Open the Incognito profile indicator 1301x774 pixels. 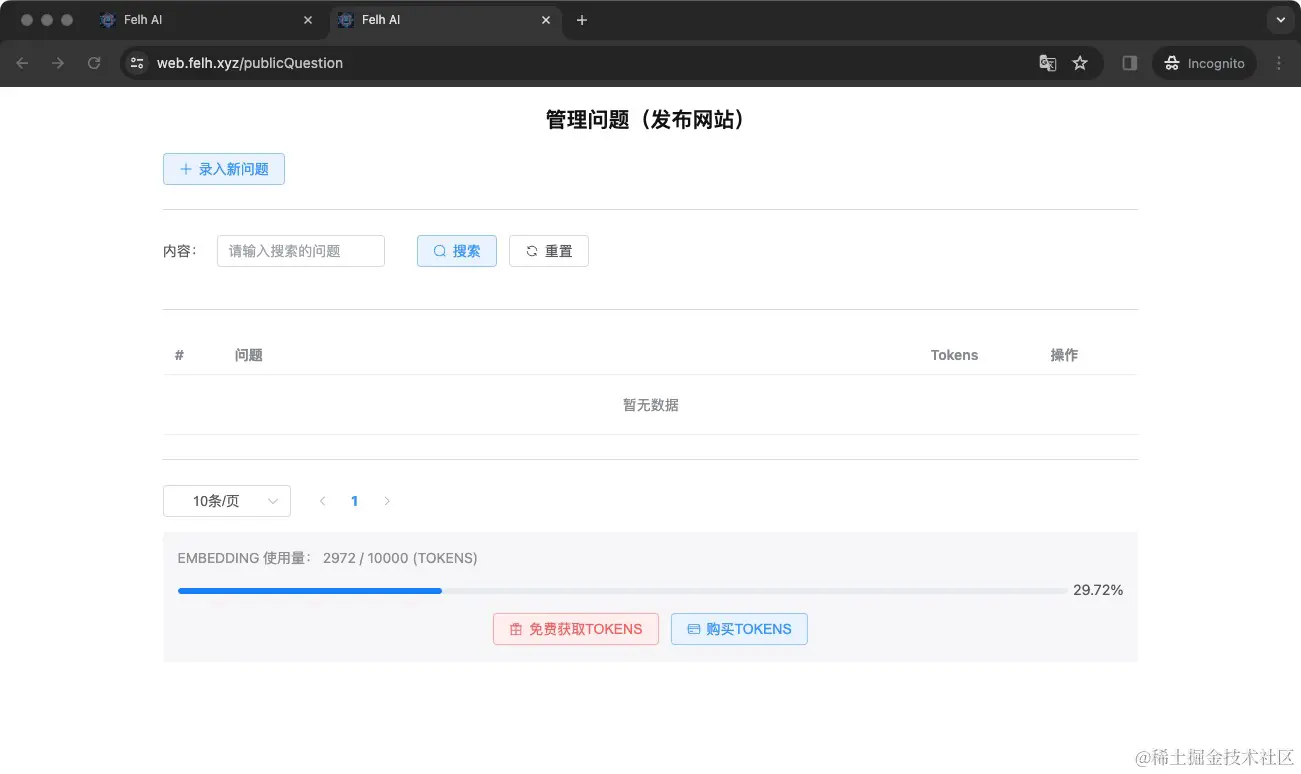[x=1205, y=63]
